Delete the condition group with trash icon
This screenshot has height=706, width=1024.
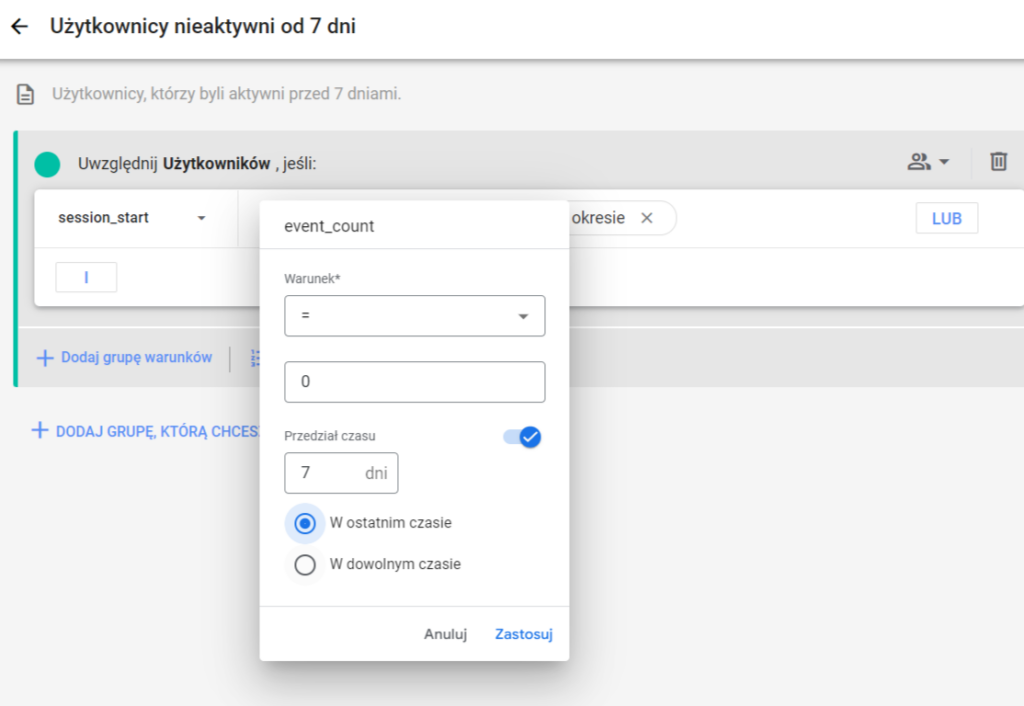click(x=998, y=161)
